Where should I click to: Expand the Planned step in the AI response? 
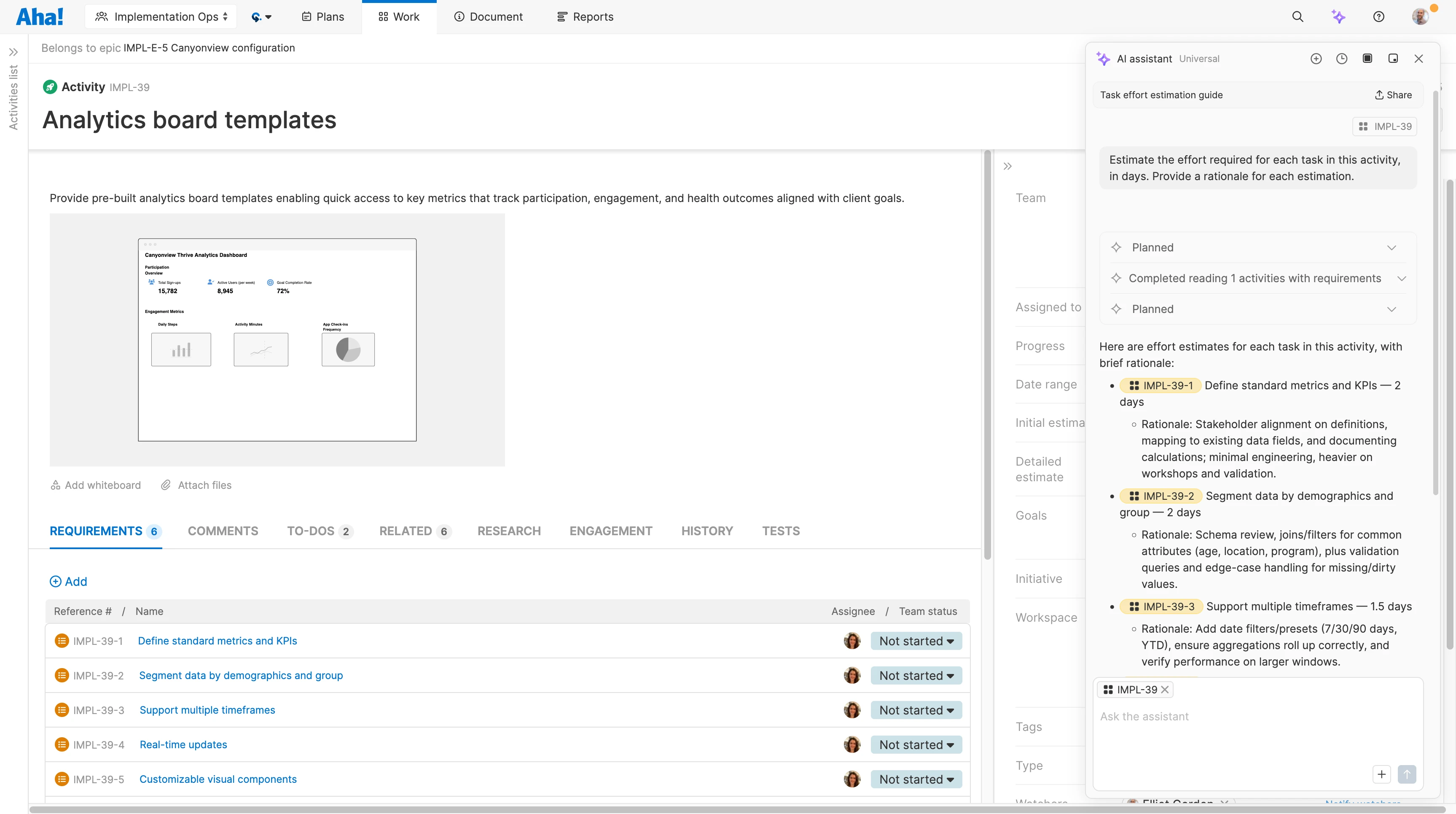coord(1392,247)
